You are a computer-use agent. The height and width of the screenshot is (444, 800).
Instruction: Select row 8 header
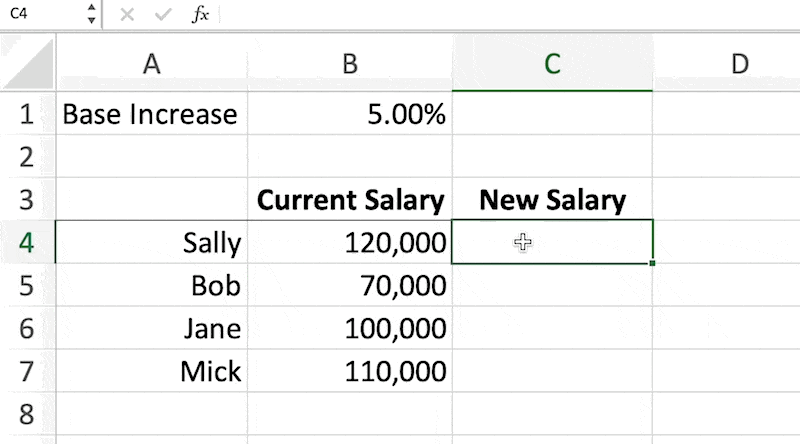click(28, 414)
